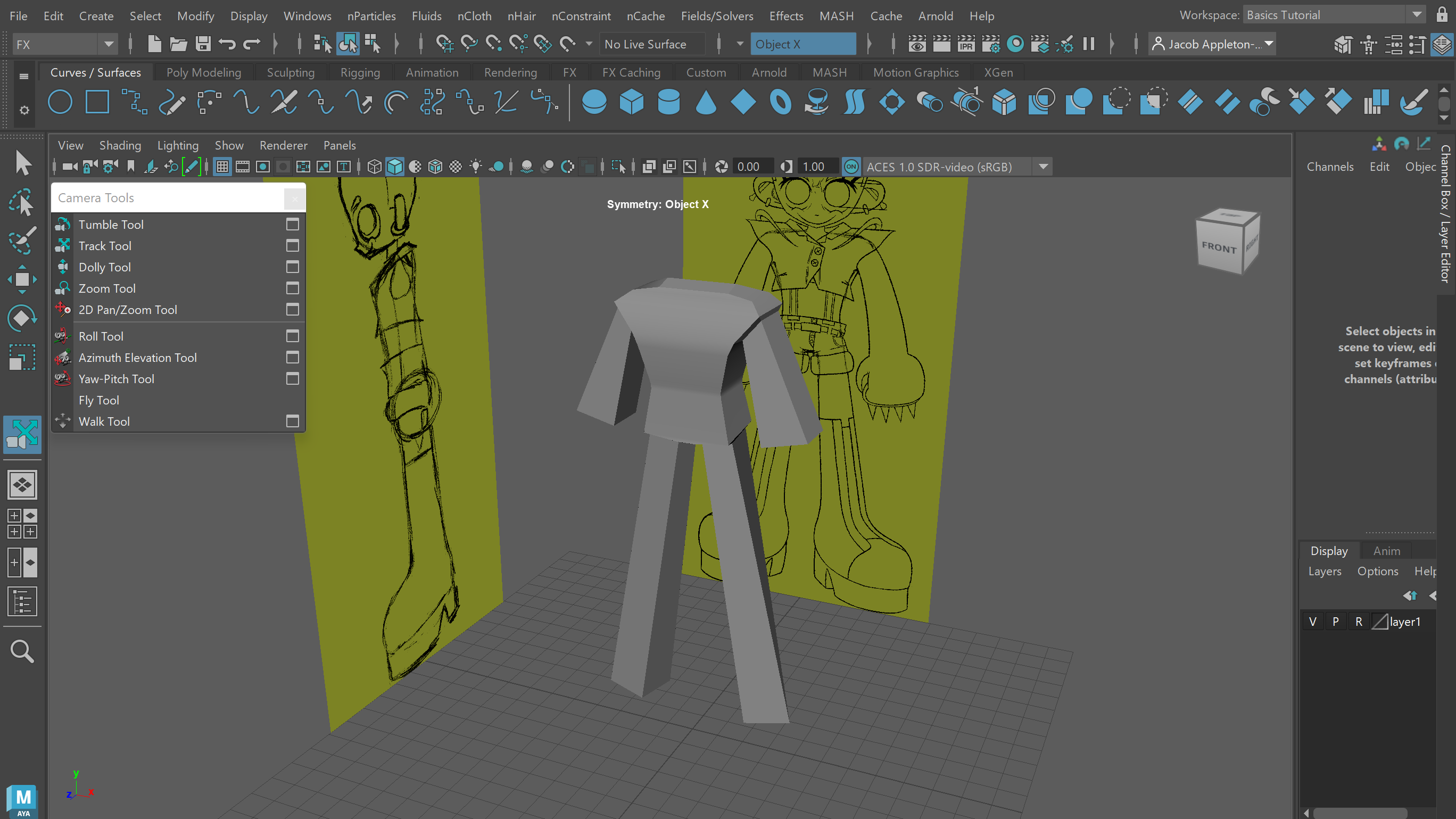Click the Save scene icon
This screenshot has width=1456, height=819.
point(203,44)
